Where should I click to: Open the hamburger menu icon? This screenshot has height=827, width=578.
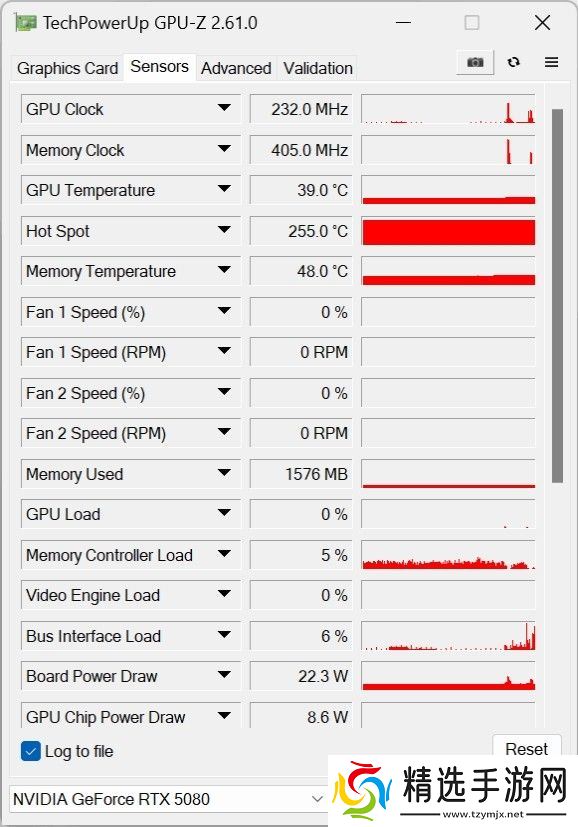550,61
